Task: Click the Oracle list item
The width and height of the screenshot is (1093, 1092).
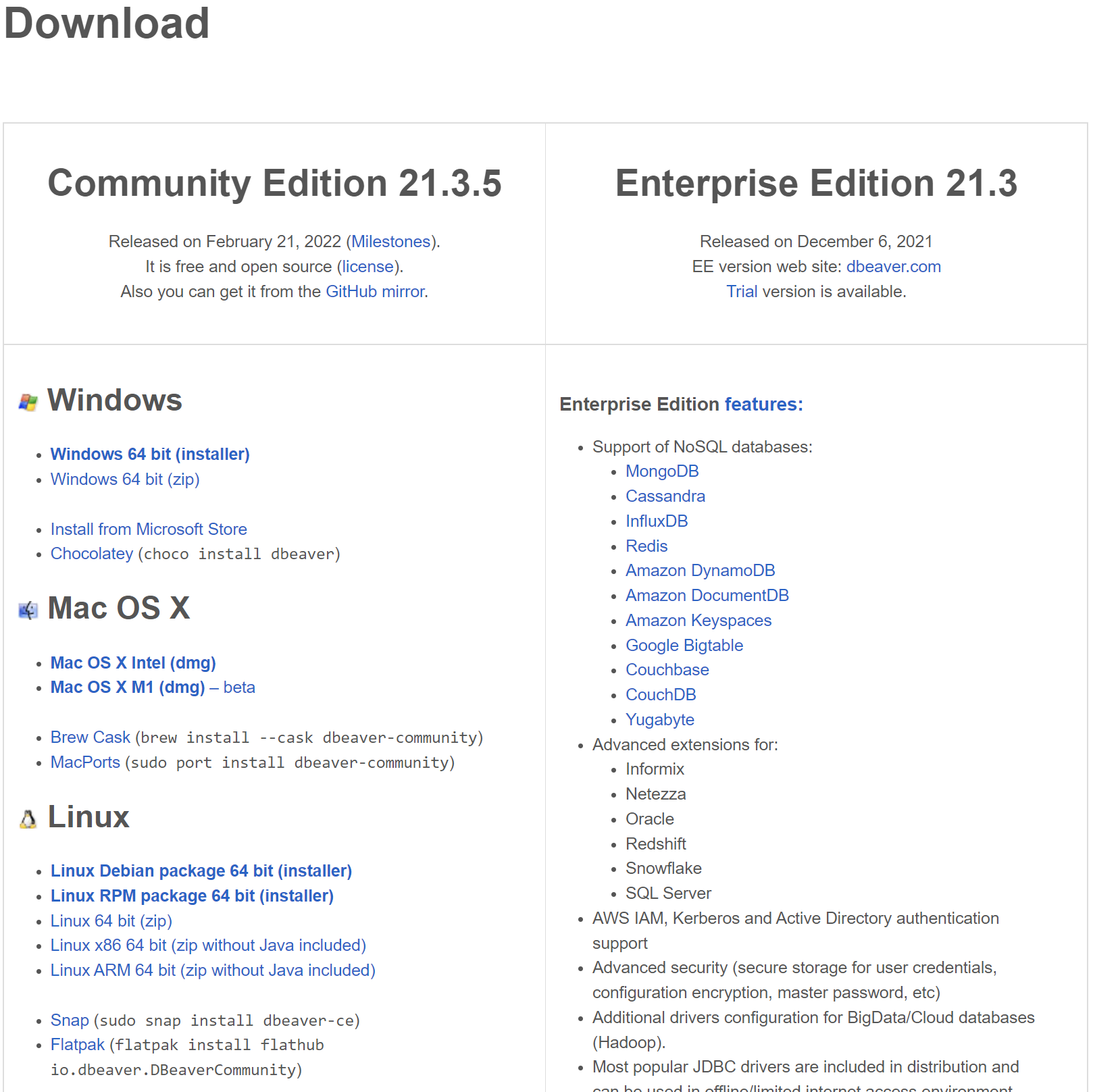Action: (650, 819)
